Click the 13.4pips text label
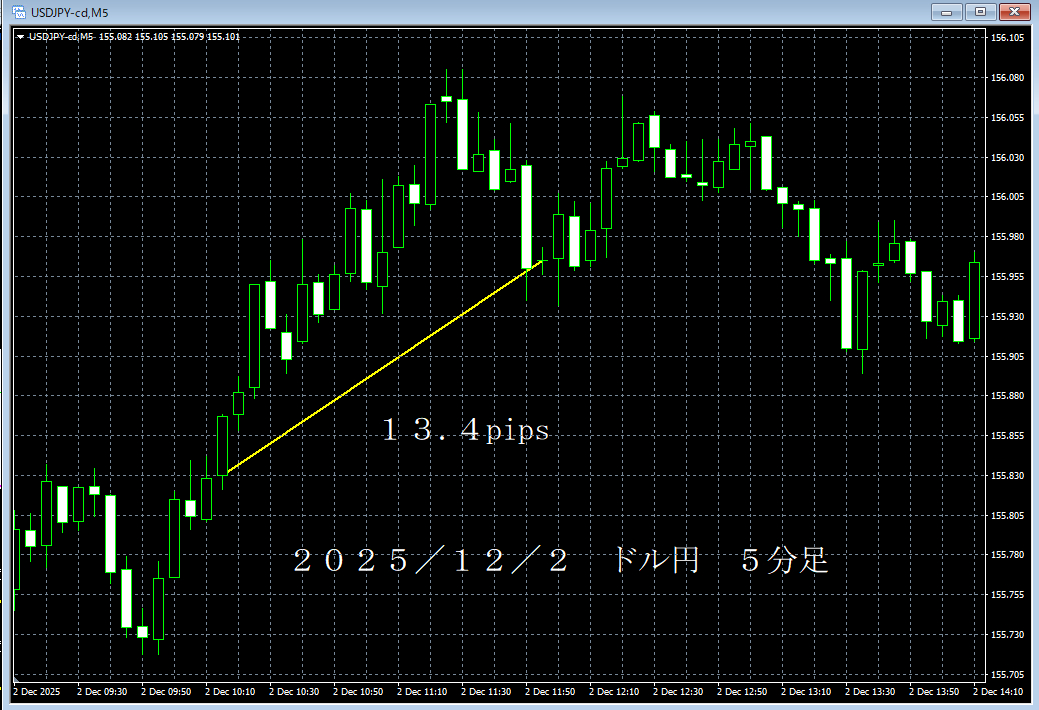This screenshot has width=1039, height=710. coord(463,430)
